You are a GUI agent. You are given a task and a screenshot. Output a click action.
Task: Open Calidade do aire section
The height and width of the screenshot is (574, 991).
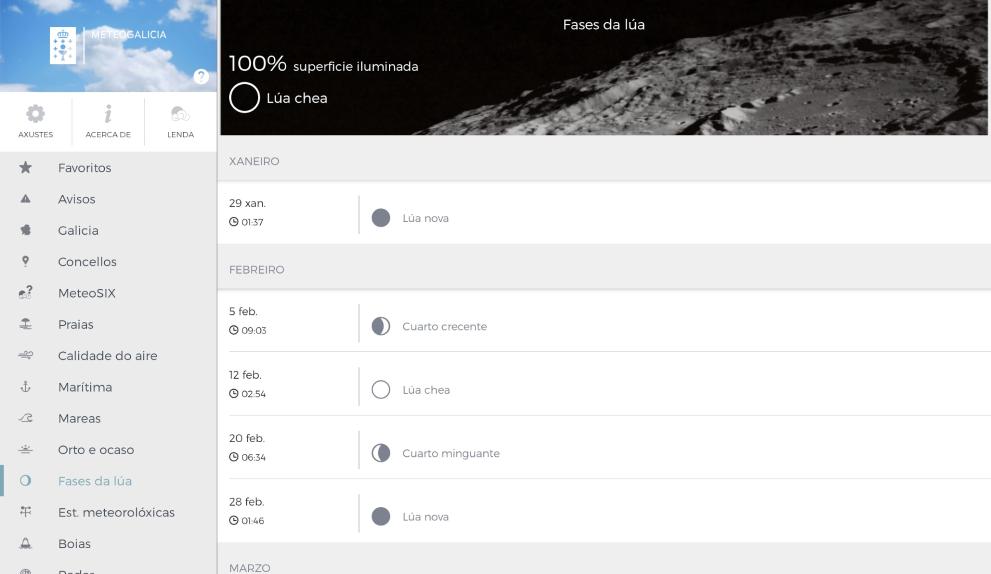pyautogui.click(x=107, y=356)
